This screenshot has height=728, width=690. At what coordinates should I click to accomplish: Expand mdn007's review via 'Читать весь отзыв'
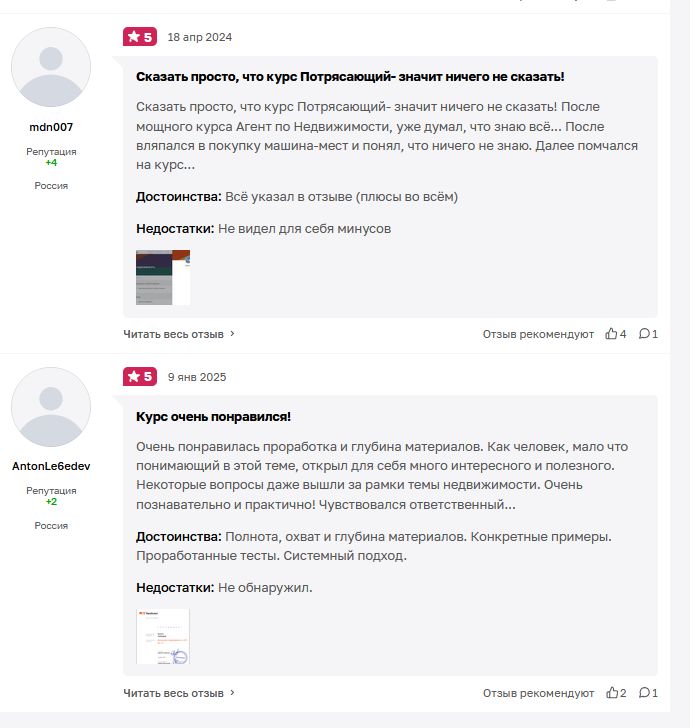(179, 334)
